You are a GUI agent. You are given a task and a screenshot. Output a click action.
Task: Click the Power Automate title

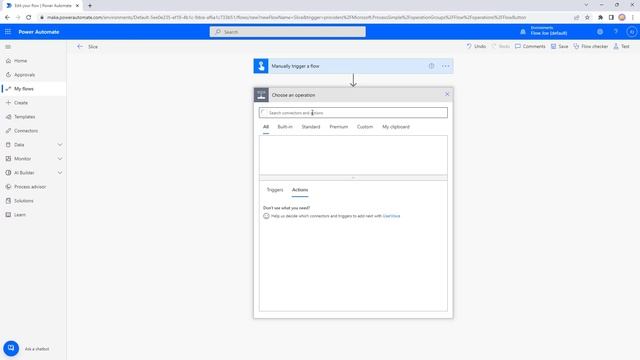click(39, 32)
